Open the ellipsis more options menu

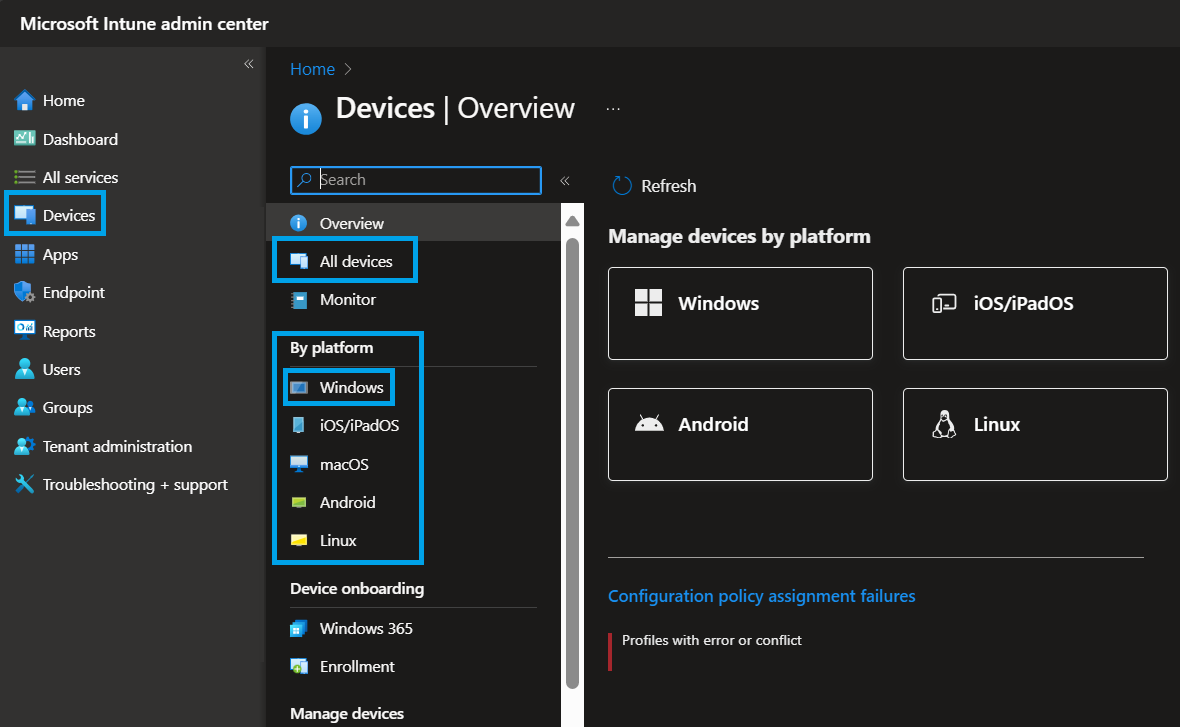tap(613, 109)
